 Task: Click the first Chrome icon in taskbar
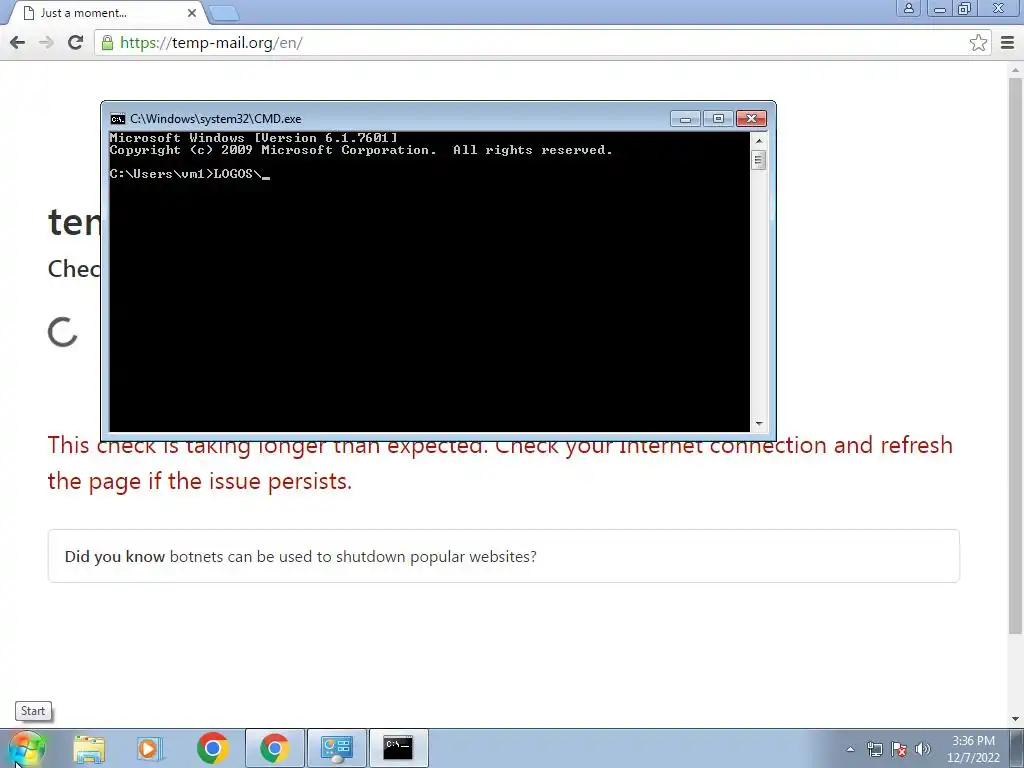pos(212,748)
